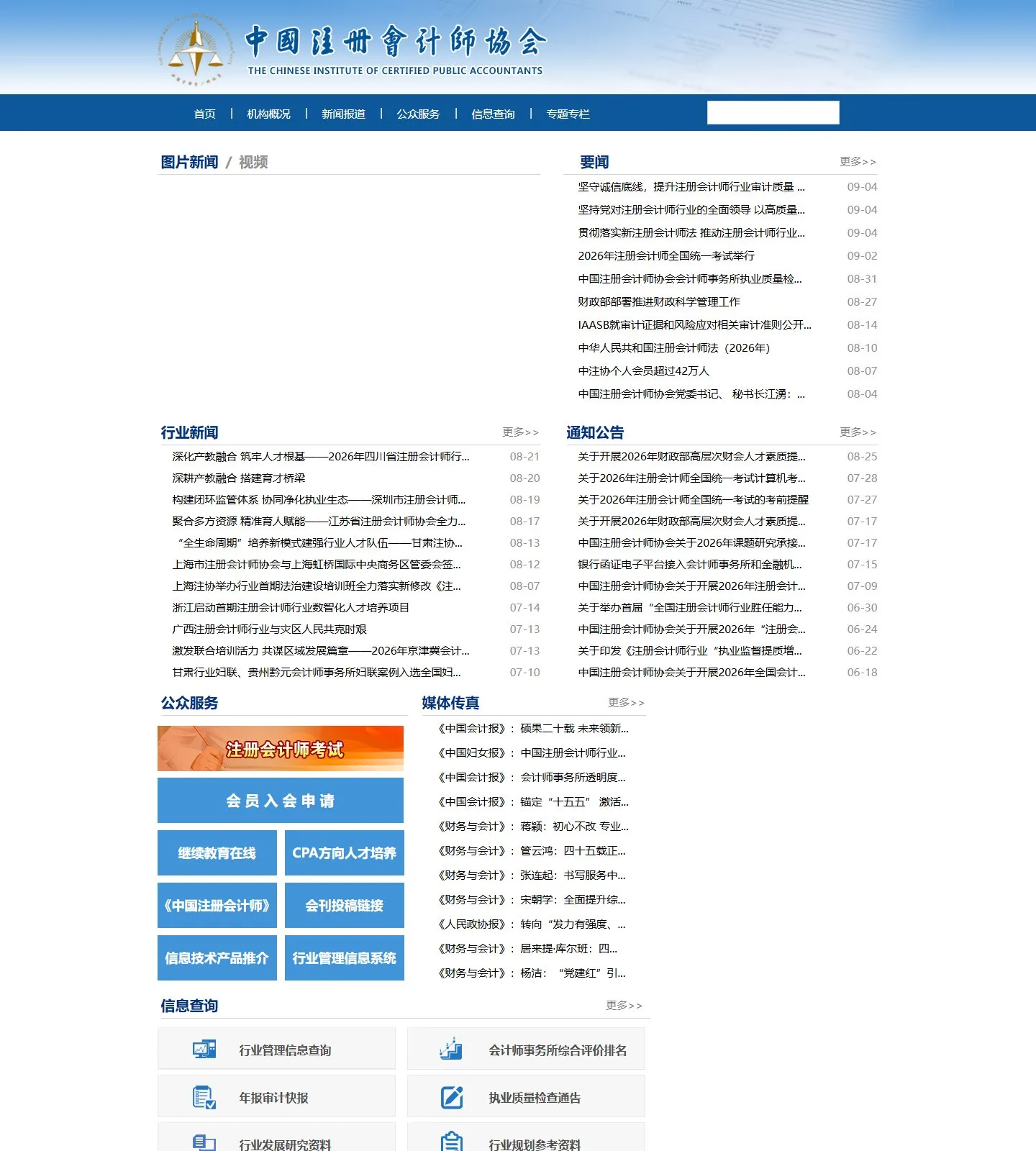Click the 行业管理信息查询 computer icon
This screenshot has height=1151, width=1036.
[204, 1050]
